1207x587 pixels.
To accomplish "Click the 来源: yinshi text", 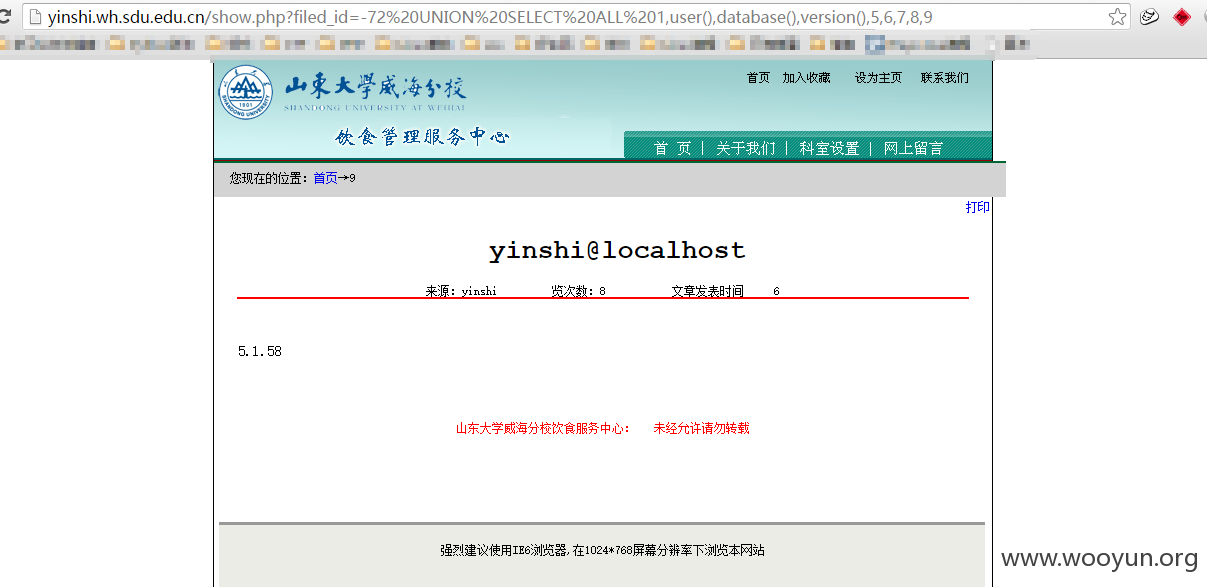I will click(x=461, y=291).
